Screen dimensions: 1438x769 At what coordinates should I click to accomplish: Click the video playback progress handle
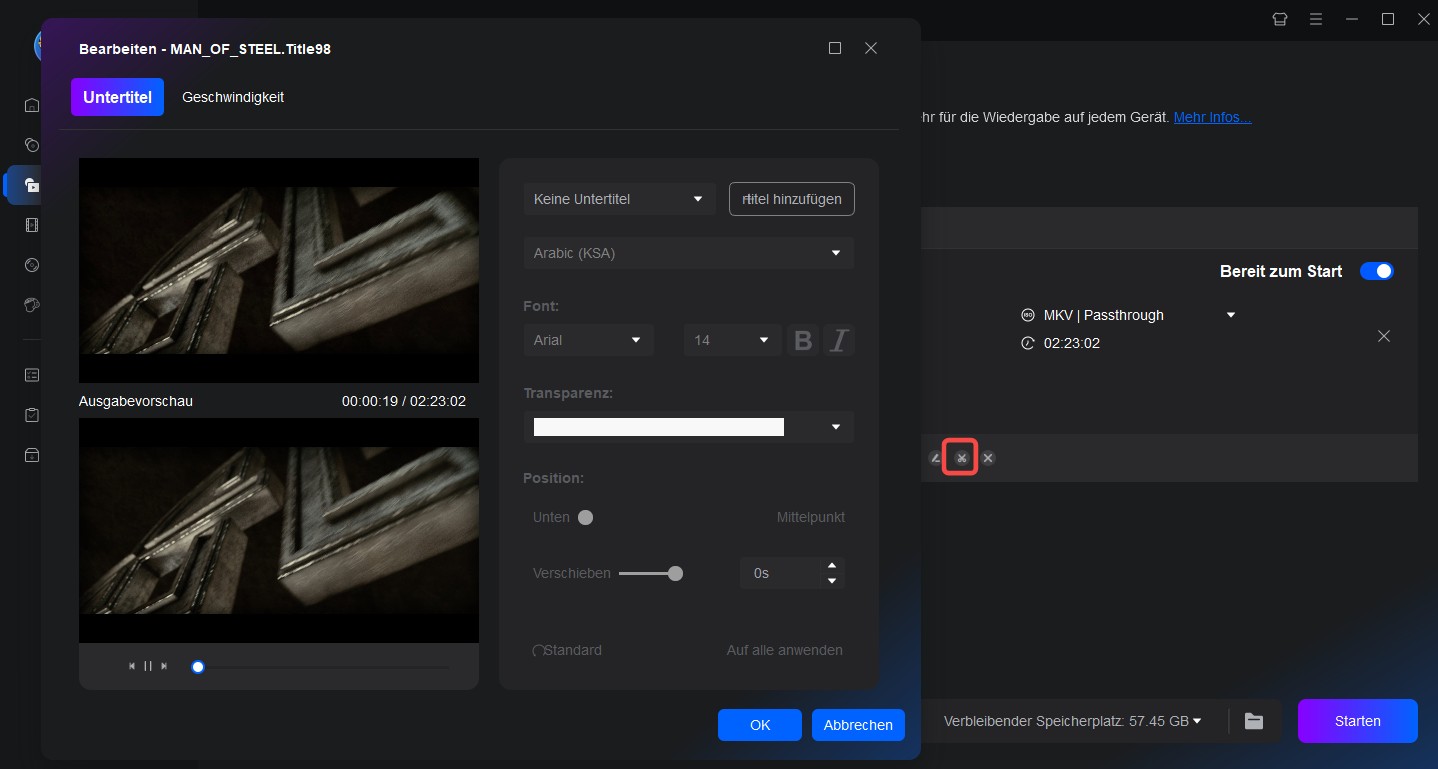198,667
